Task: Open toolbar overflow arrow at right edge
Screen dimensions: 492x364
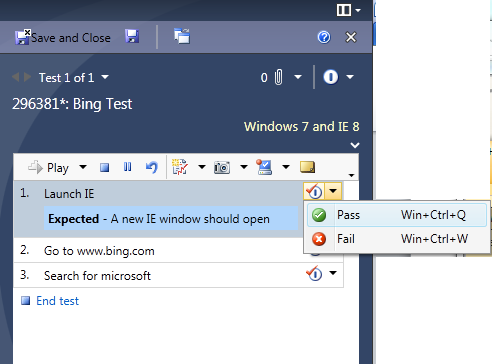Action: point(351,175)
